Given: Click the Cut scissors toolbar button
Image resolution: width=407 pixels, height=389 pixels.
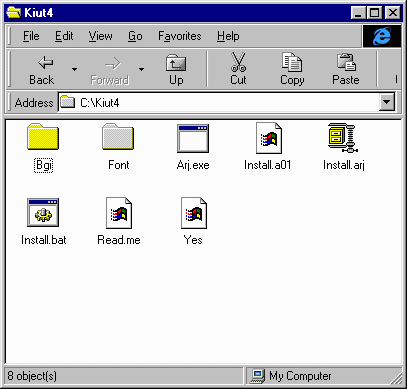Looking at the screenshot, I should [238, 69].
